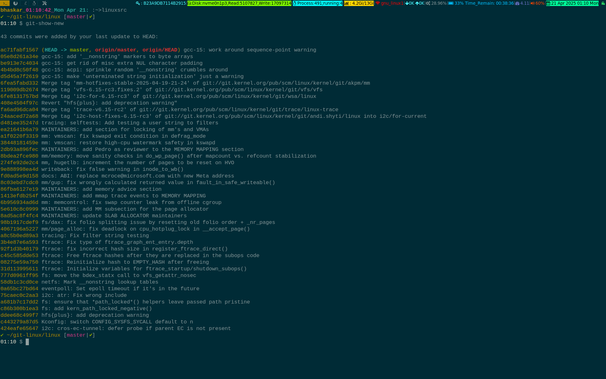This screenshot has height=379, width=606.
Task: Click the 'get rid of misc extra NUL' commit
Action: [101, 63]
